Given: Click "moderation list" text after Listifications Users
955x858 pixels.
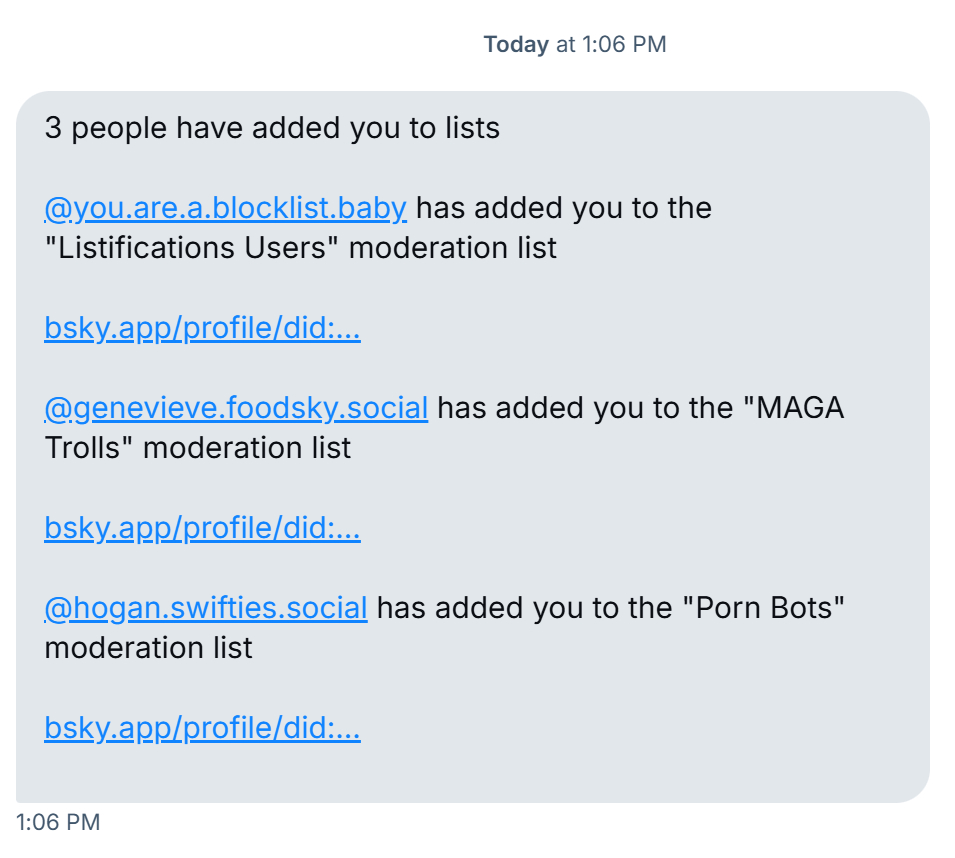Looking at the screenshot, I should pyautogui.click(x=452, y=247).
